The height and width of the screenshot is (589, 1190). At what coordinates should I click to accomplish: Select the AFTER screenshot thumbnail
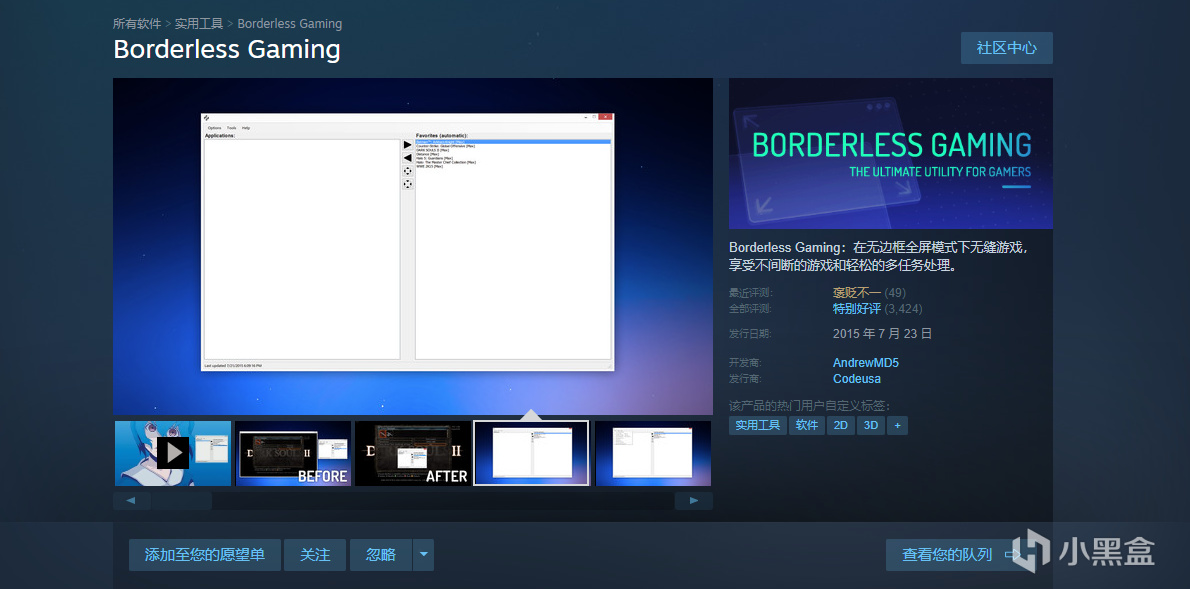tap(413, 453)
